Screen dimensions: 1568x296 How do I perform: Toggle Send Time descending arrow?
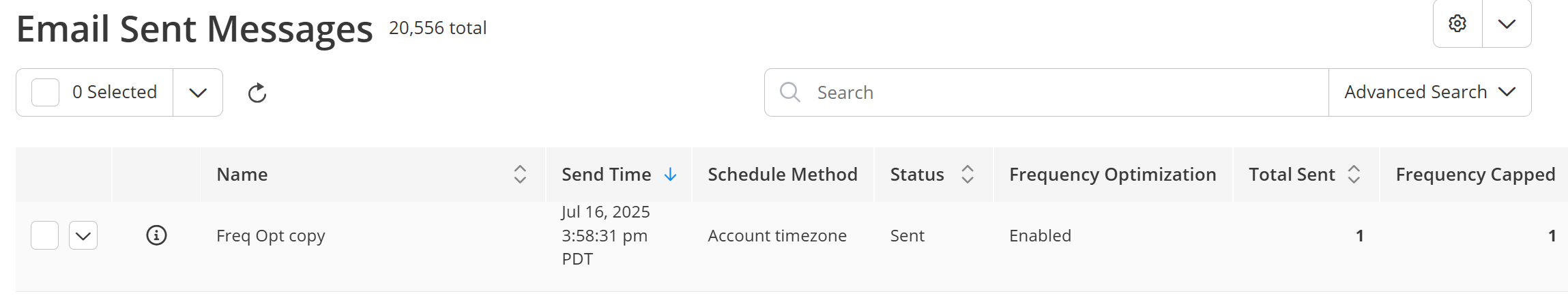pyautogui.click(x=670, y=175)
